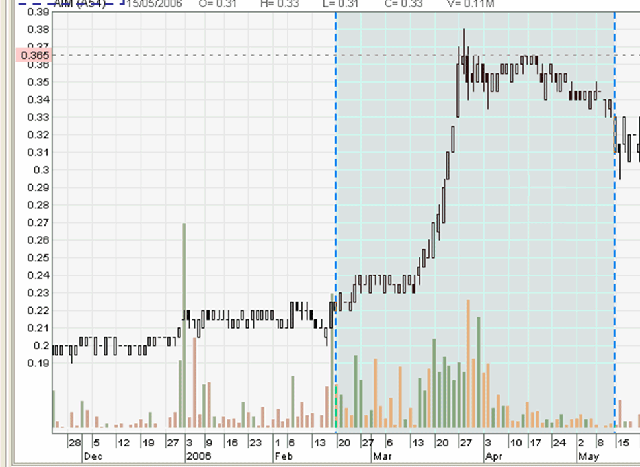This screenshot has width=640, height=467.
Task: Click the 0.19 price axis label
Action: pyautogui.click(x=36, y=363)
